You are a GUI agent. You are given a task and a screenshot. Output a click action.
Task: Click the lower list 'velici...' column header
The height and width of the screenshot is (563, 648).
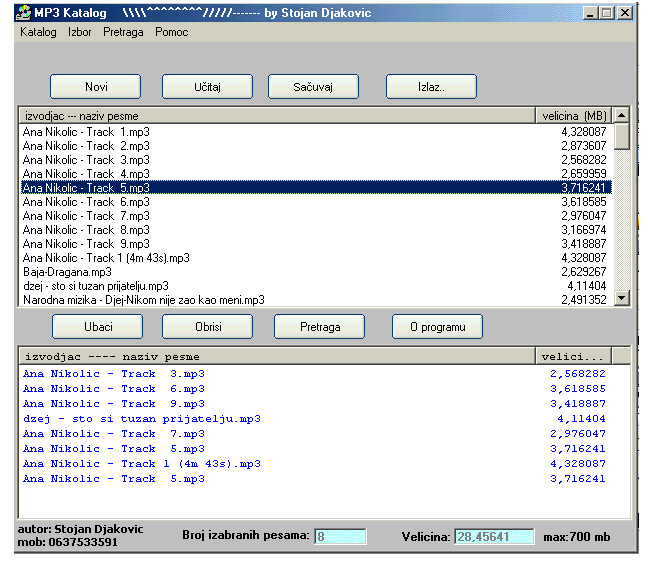click(574, 356)
